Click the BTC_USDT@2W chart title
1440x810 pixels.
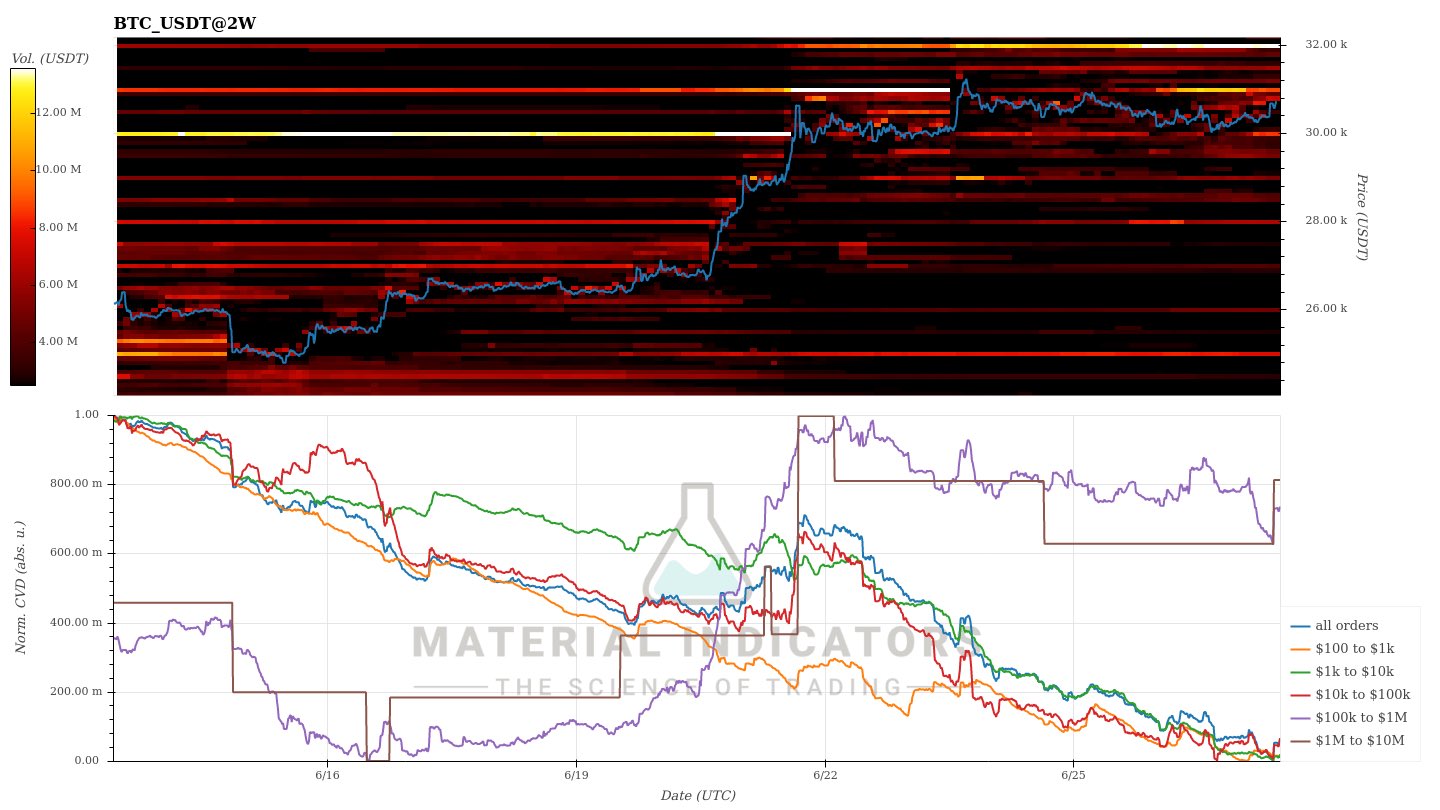coord(185,23)
